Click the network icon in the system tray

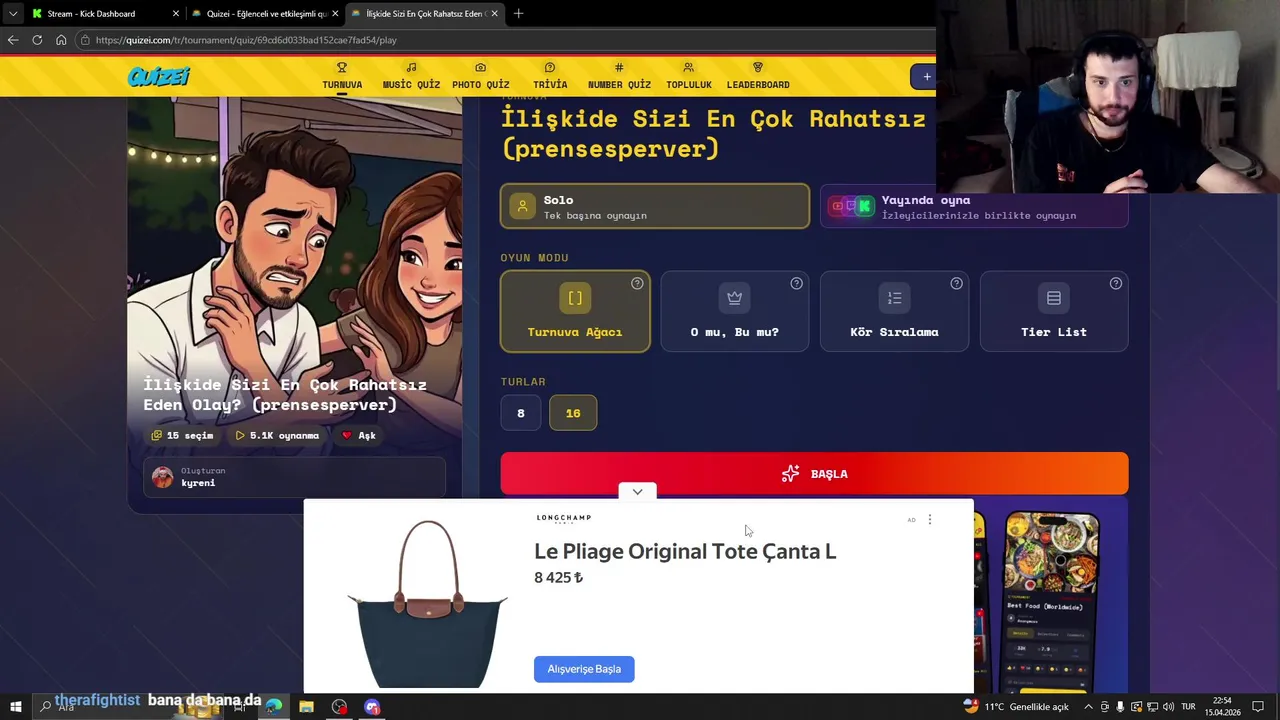pyautogui.click(x=1152, y=707)
